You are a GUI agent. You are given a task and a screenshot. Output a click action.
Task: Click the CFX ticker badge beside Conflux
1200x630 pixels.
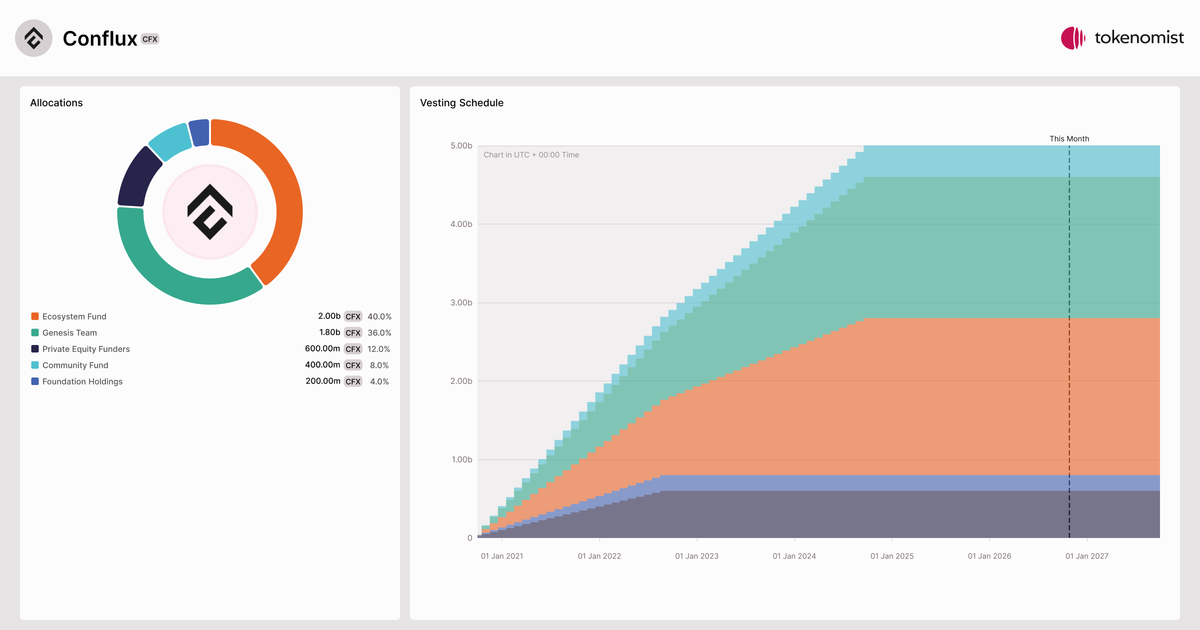tap(150, 39)
